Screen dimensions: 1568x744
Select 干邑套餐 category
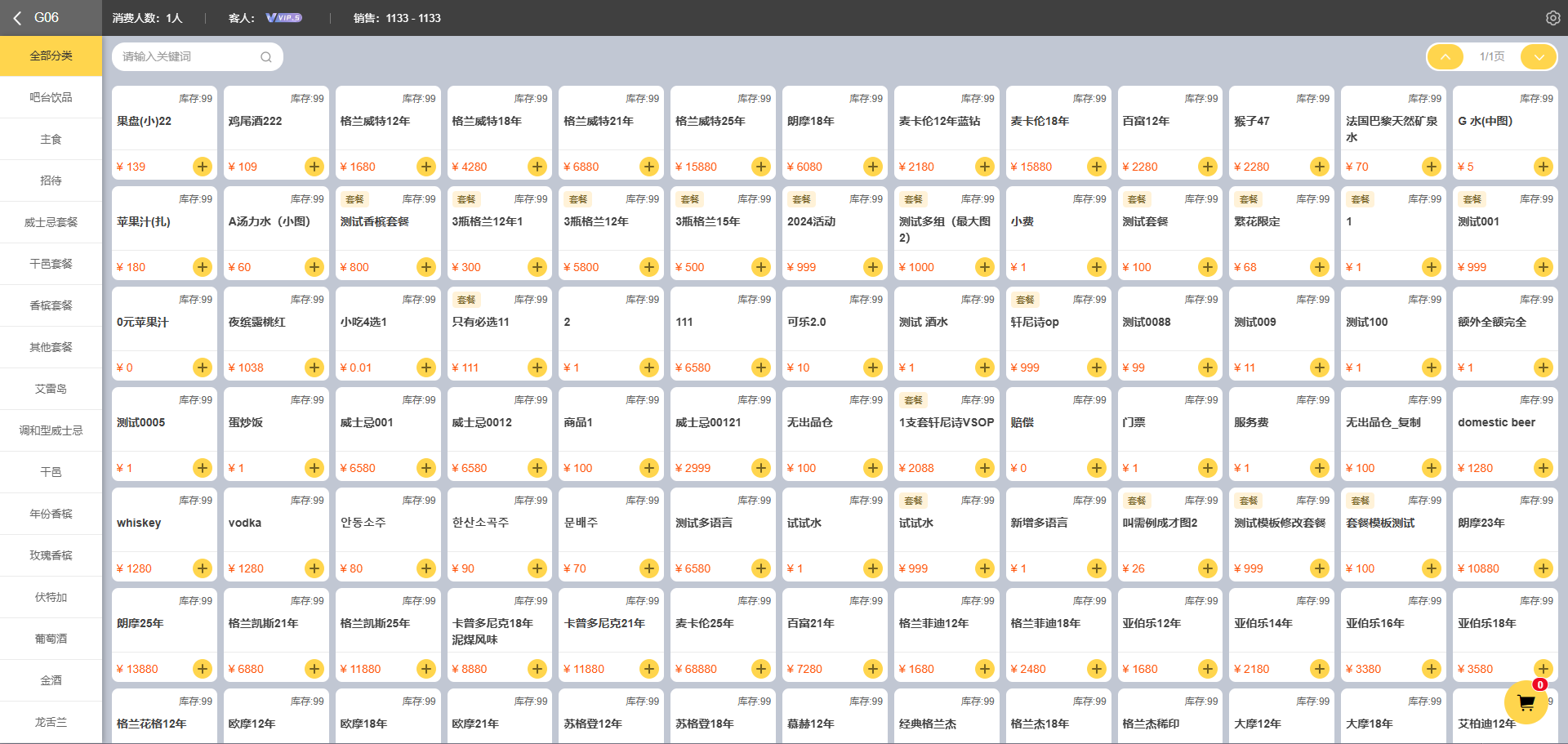[x=51, y=264]
